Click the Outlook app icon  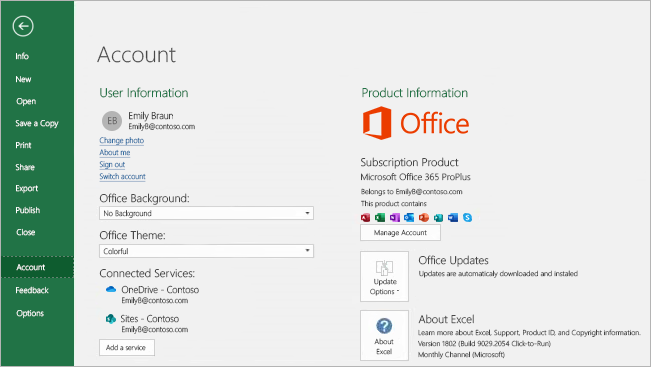coord(409,218)
